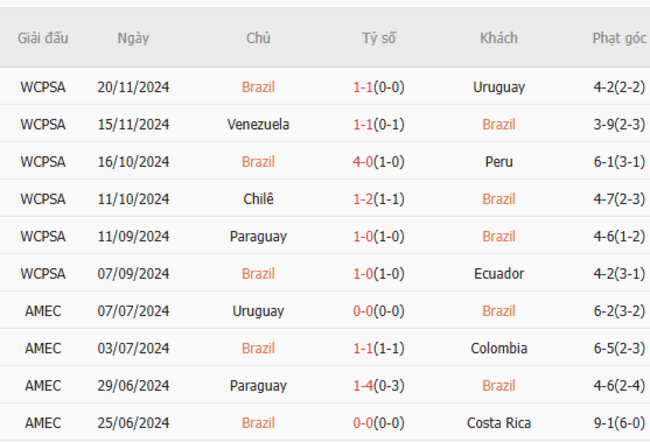Click Brazil in the 07/09/2024 row

point(258,273)
